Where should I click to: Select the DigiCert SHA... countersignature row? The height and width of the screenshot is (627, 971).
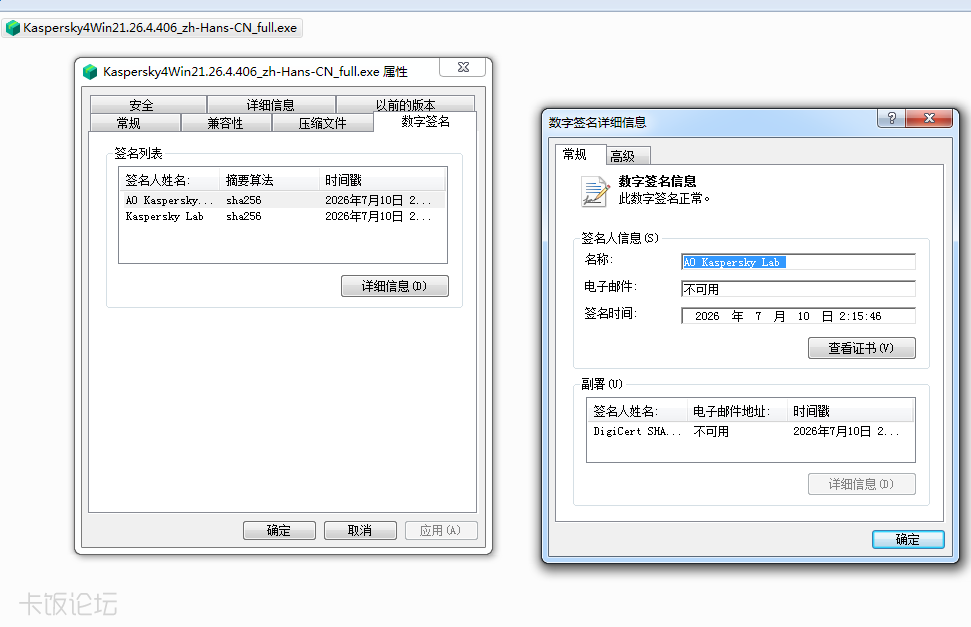point(751,431)
